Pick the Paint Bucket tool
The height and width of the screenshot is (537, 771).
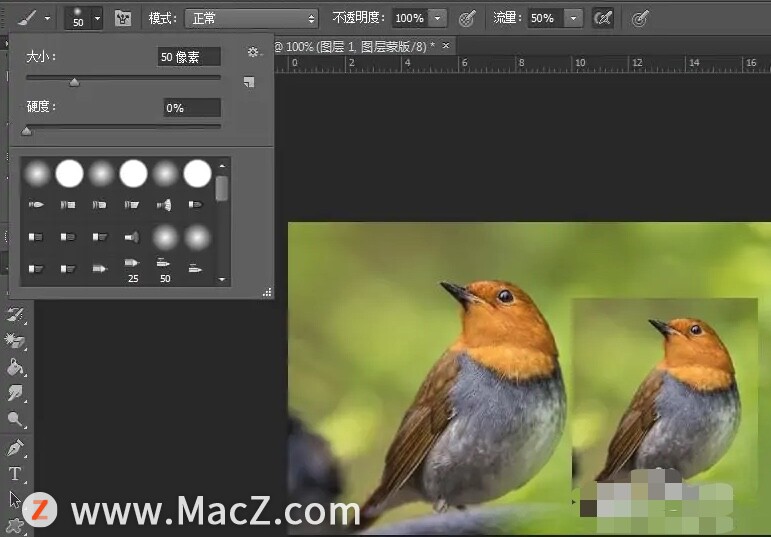(15, 367)
